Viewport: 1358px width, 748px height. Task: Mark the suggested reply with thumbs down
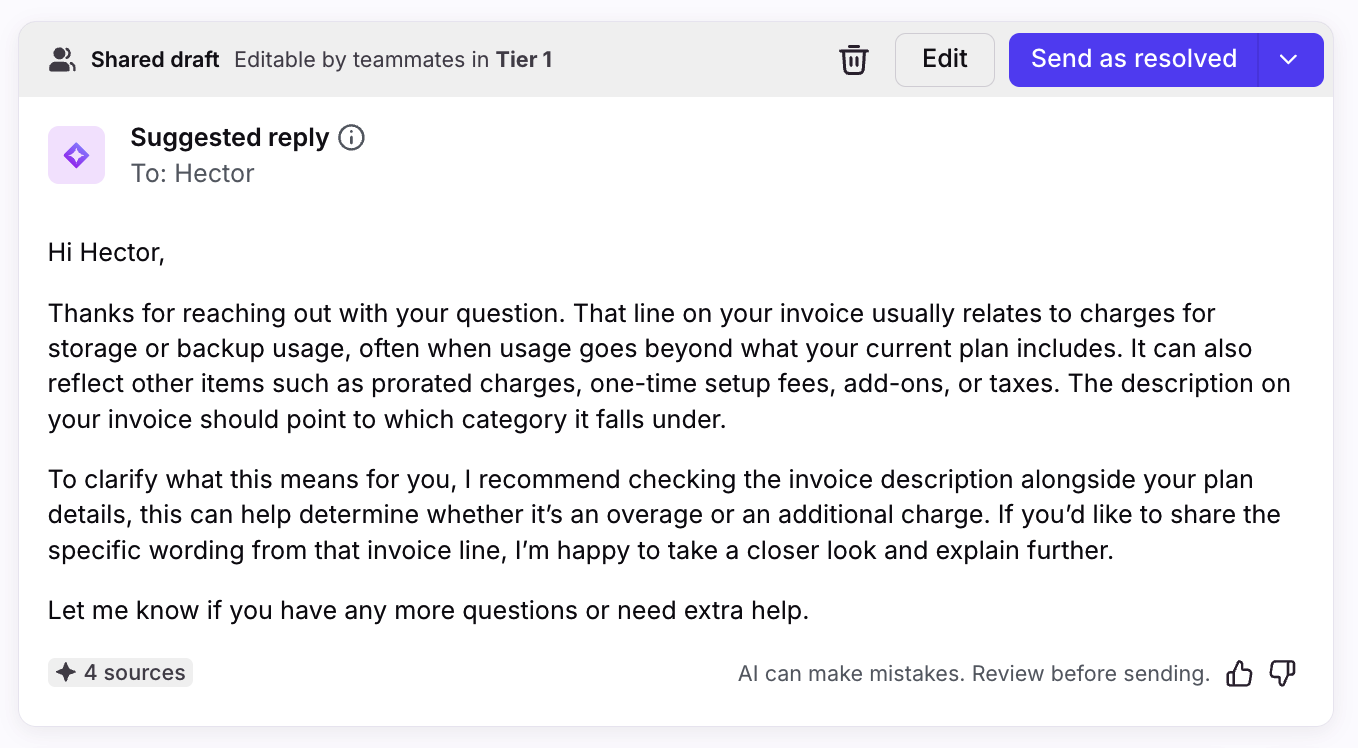click(x=1282, y=674)
